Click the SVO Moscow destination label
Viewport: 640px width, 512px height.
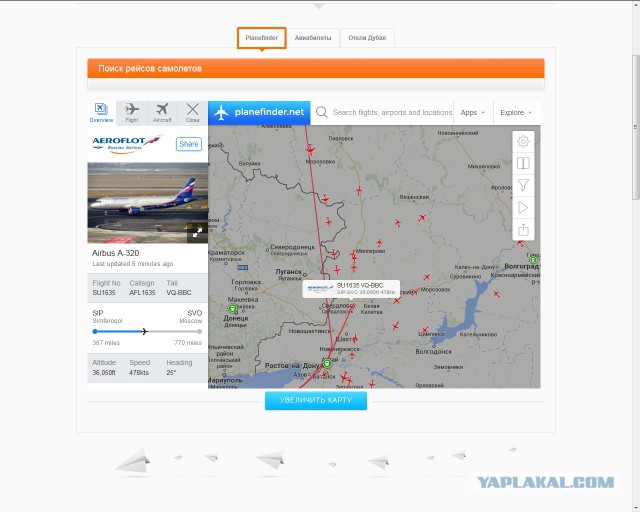pyautogui.click(x=191, y=316)
